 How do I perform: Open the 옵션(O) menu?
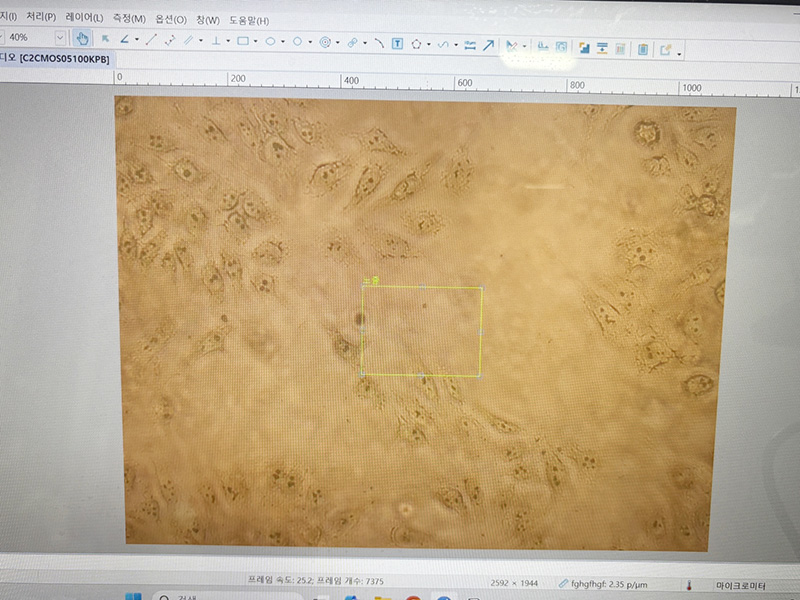pos(170,19)
